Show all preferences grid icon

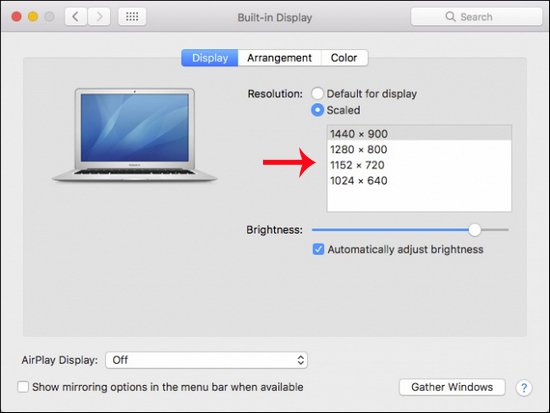[x=132, y=16]
